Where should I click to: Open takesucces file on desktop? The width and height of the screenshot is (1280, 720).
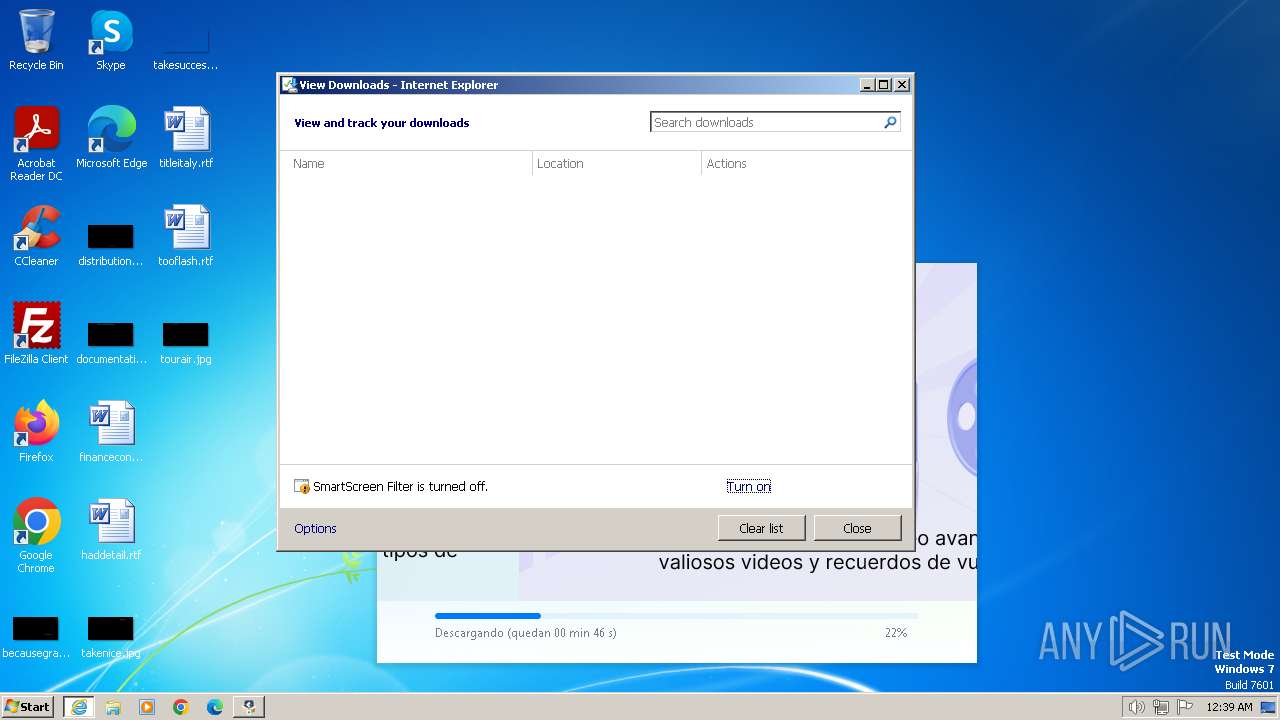[186, 49]
